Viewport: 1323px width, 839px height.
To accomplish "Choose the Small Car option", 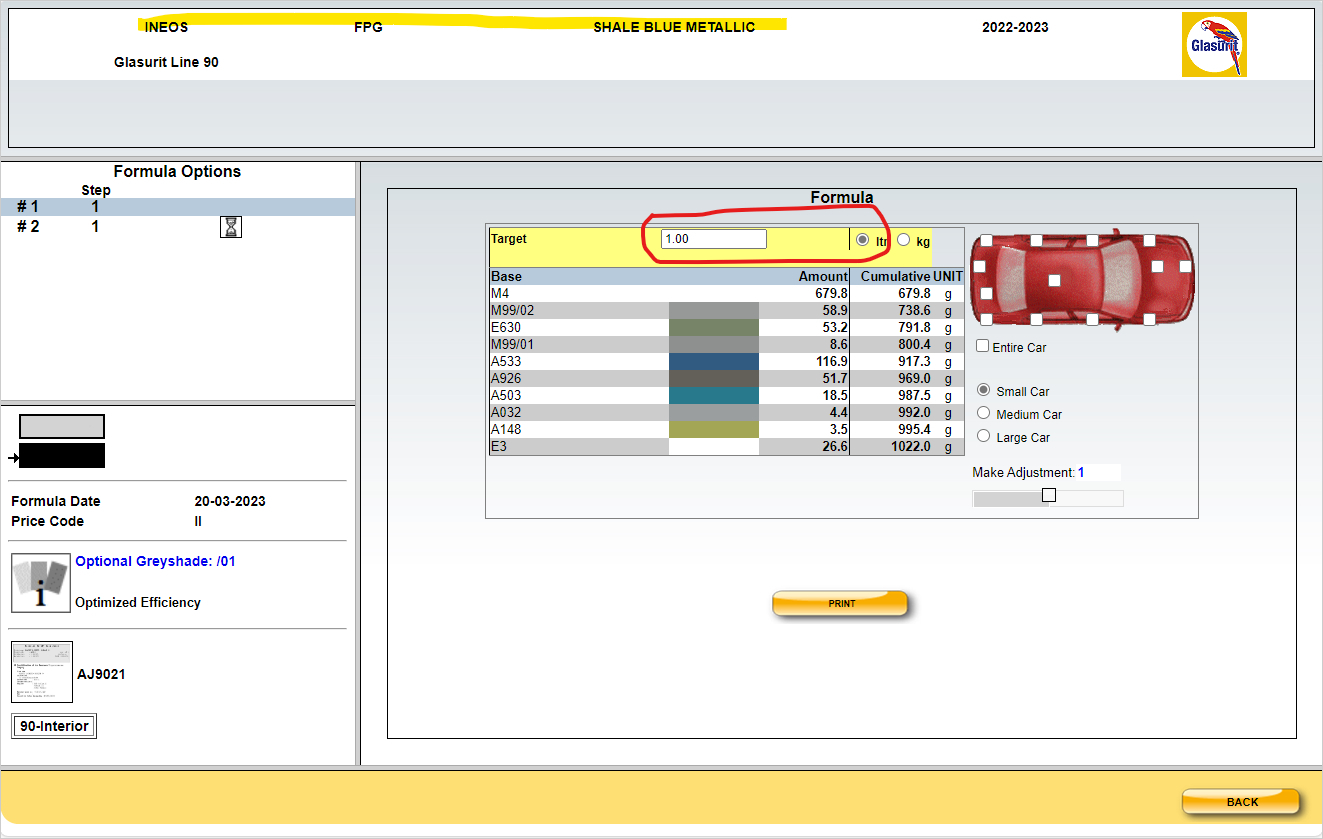I will [984, 390].
